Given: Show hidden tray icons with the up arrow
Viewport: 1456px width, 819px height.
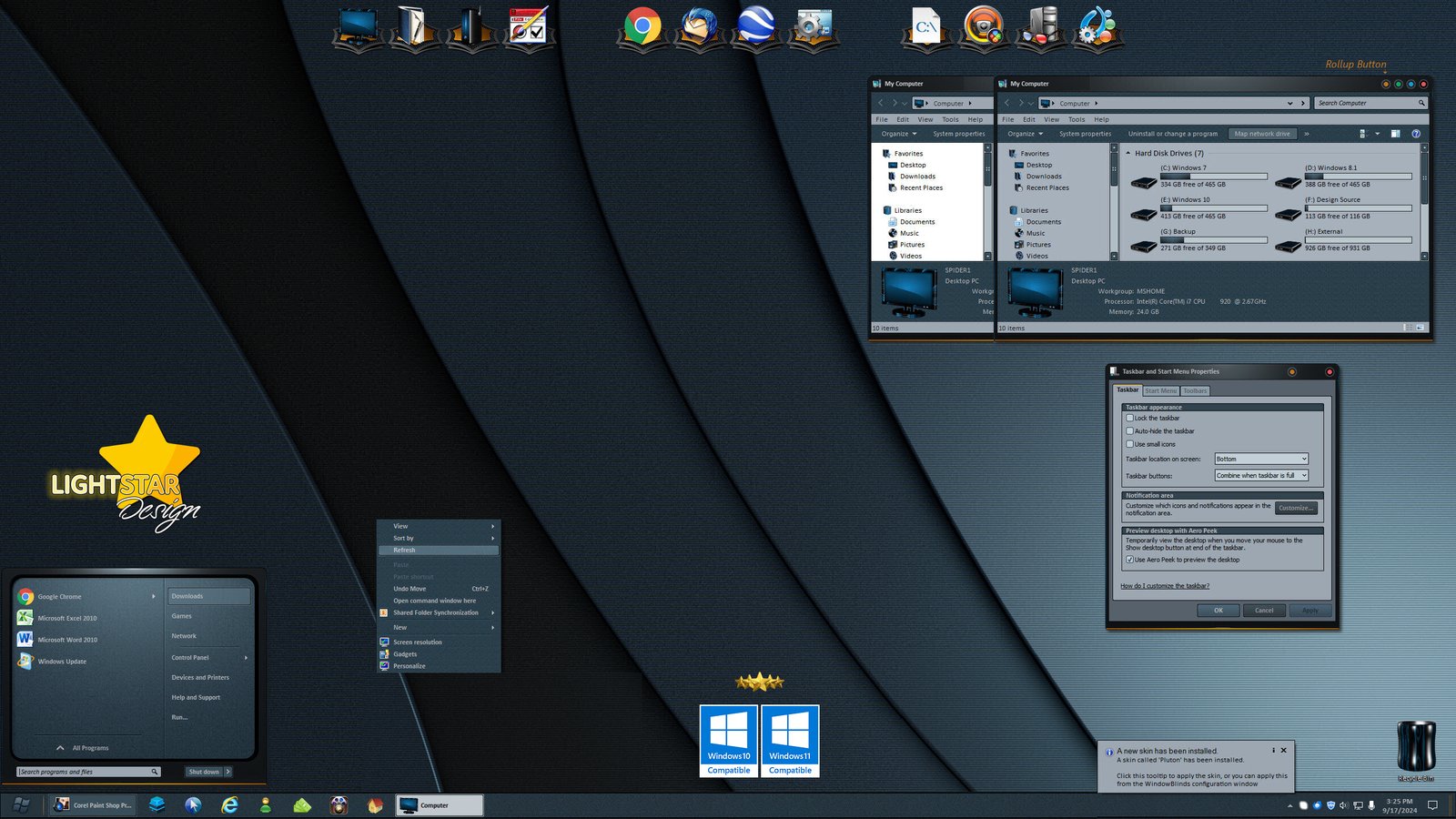Looking at the screenshot, I should pos(1289,805).
